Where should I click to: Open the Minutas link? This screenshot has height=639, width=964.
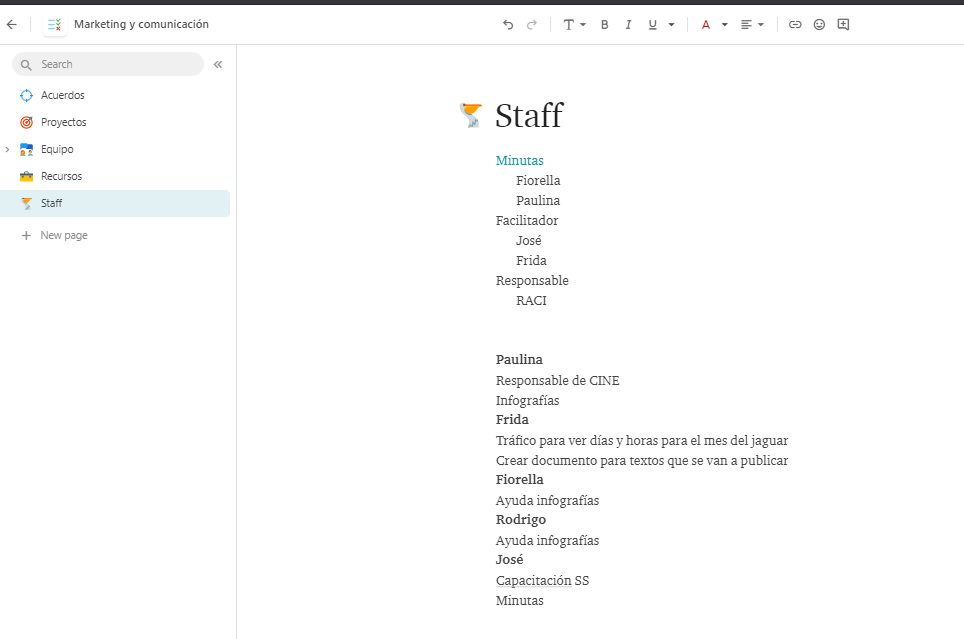(520, 161)
